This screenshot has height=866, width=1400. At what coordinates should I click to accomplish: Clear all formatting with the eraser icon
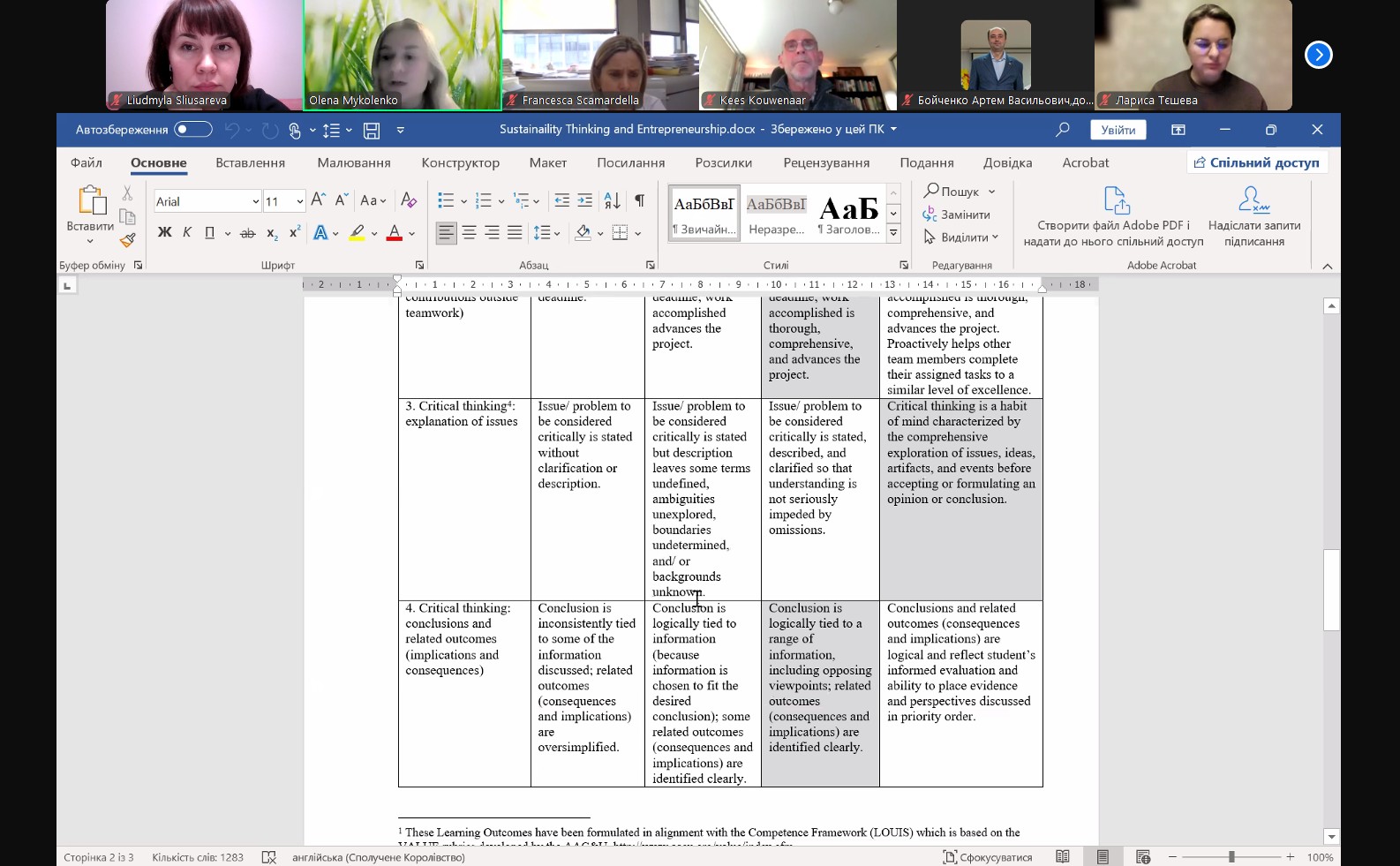click(409, 200)
